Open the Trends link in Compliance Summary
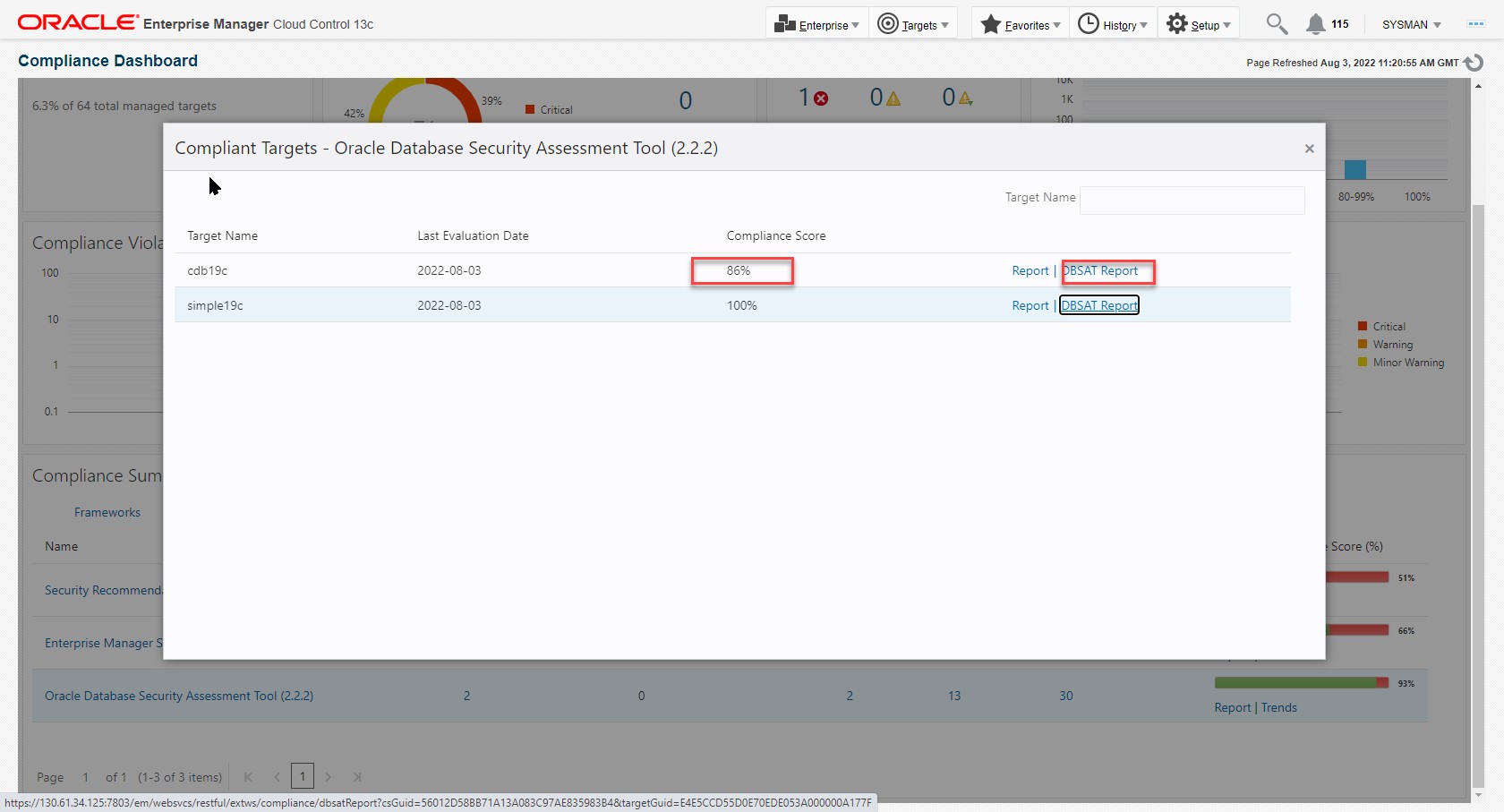The image size is (1504, 812). pyautogui.click(x=1278, y=707)
